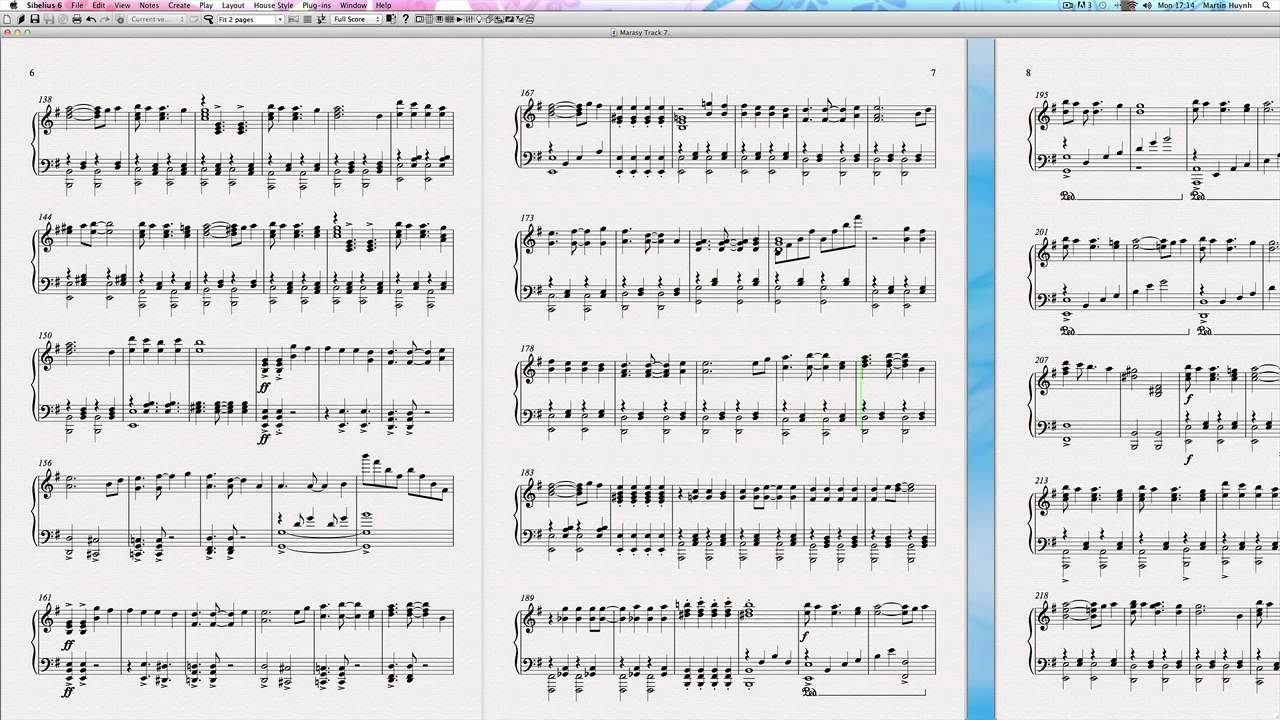Open the View menu

[122, 5]
